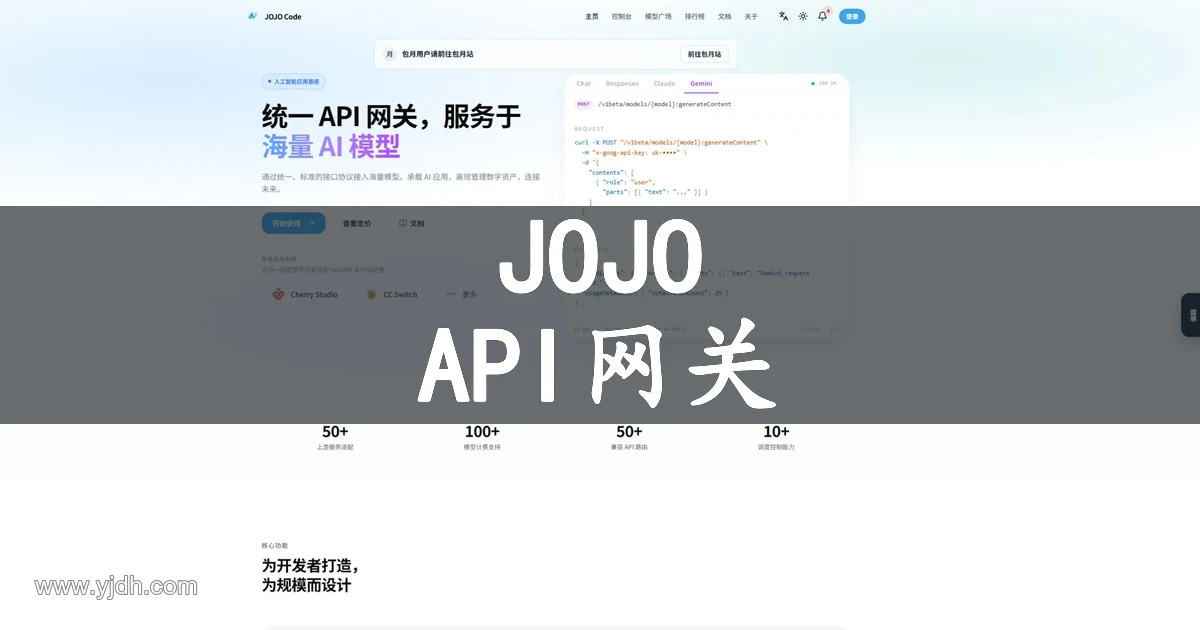The image size is (1200, 630).
Task: Open the 控制台 console page
Action: click(x=622, y=16)
